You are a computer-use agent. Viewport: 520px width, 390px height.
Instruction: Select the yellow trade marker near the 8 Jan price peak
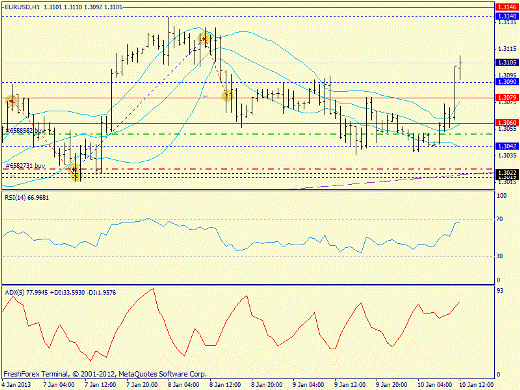(203, 39)
